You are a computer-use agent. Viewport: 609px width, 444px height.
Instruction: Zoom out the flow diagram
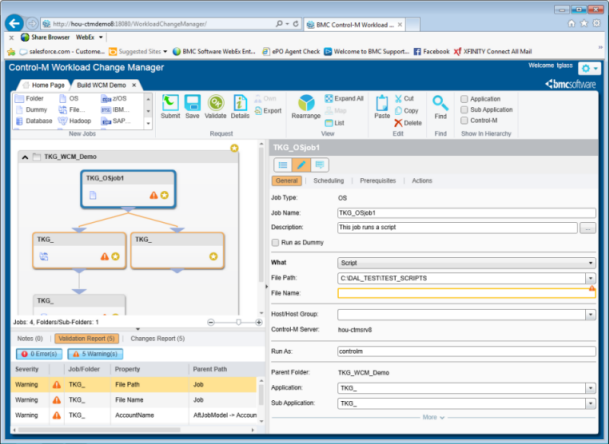211,322
